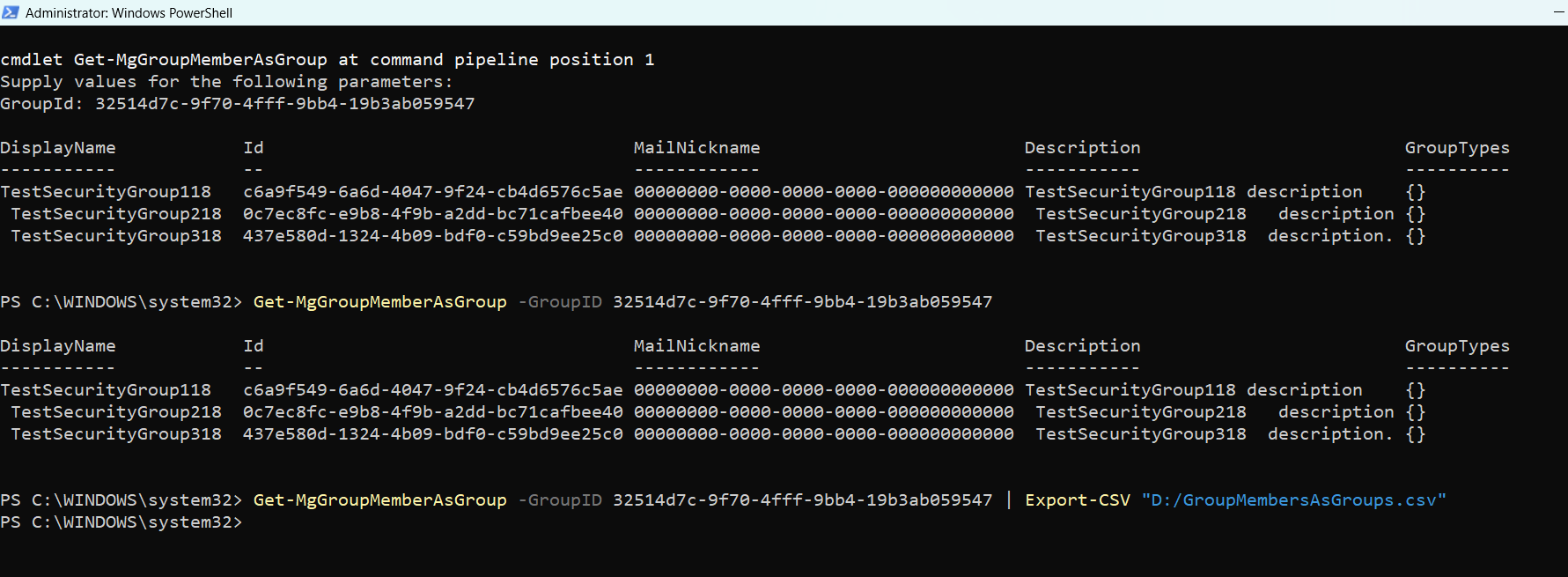Screen dimensions: 1568x577
Task: Click the Description header in the second table
Action: click(1082, 346)
